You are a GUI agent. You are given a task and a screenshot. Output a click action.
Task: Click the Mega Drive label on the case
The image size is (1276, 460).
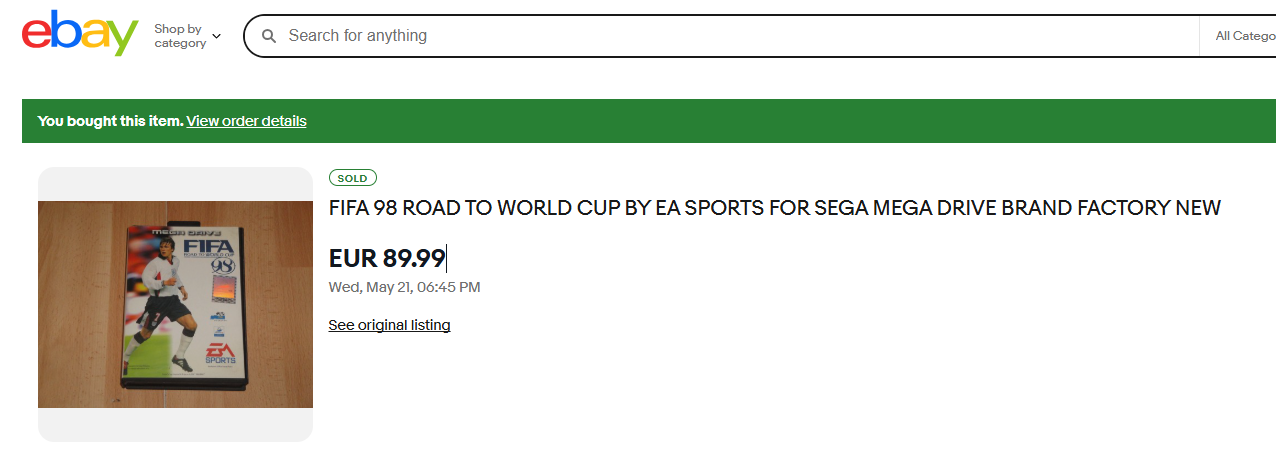coord(185,231)
